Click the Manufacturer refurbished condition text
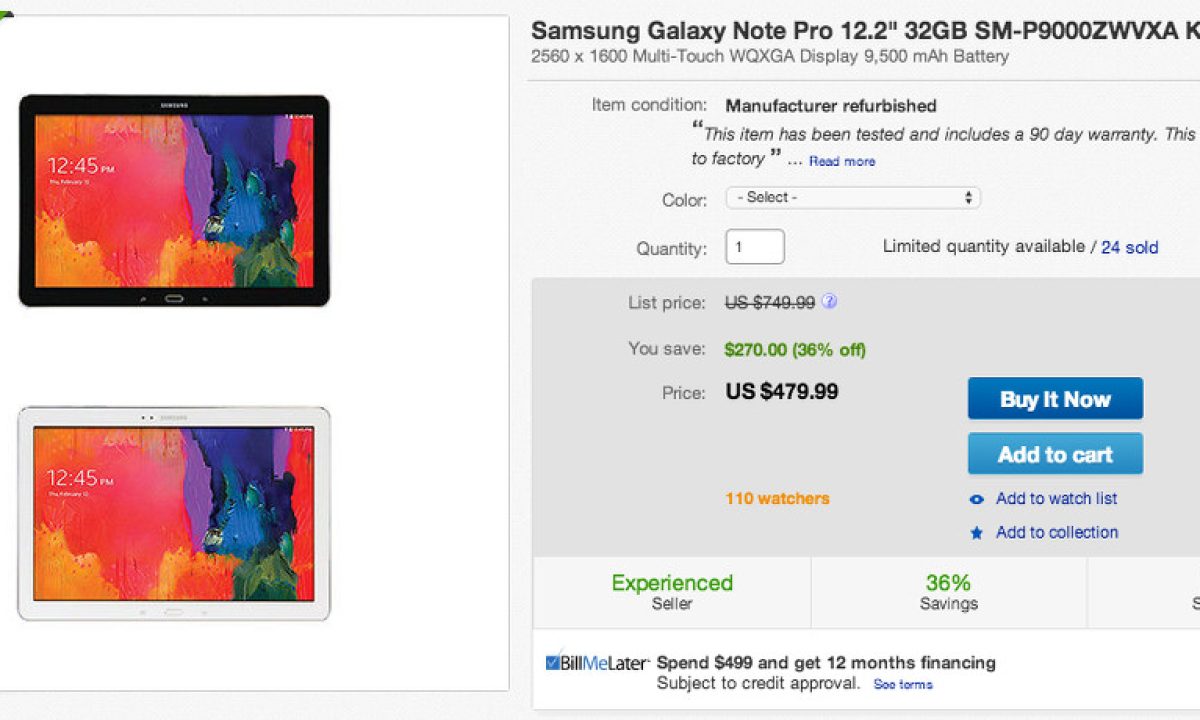The width and height of the screenshot is (1200, 720). [831, 106]
